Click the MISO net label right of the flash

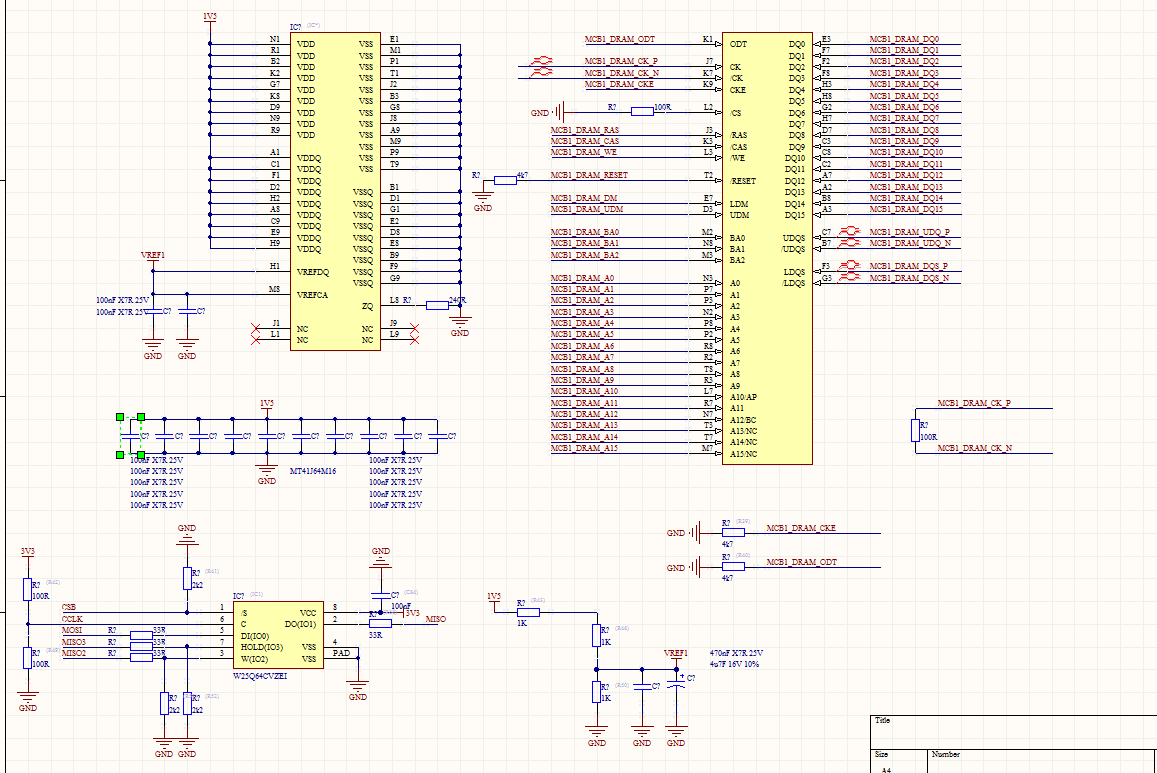[x=435, y=619]
